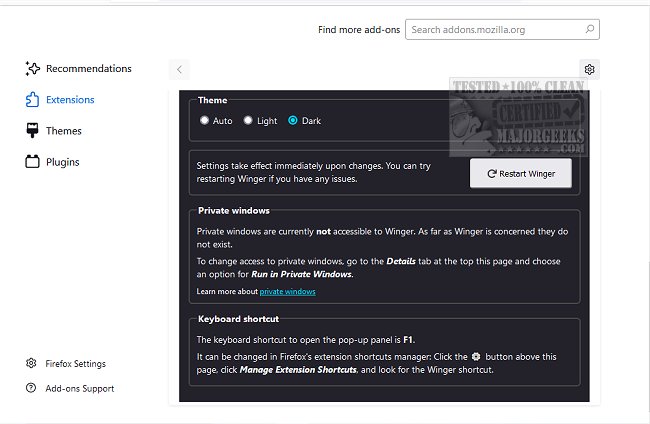This screenshot has height=424, width=650.
Task: Click the Plugins sidebar icon
Action: [32, 162]
